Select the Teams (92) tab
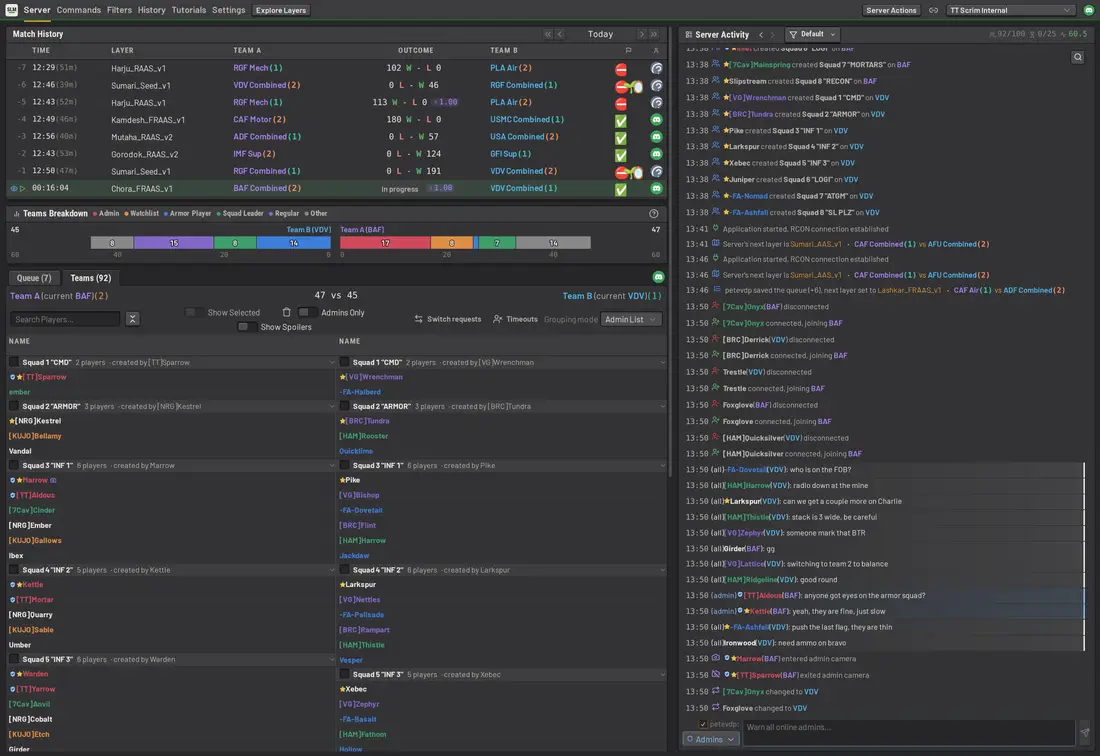Viewport: 1100px width, 756px height. (90, 278)
